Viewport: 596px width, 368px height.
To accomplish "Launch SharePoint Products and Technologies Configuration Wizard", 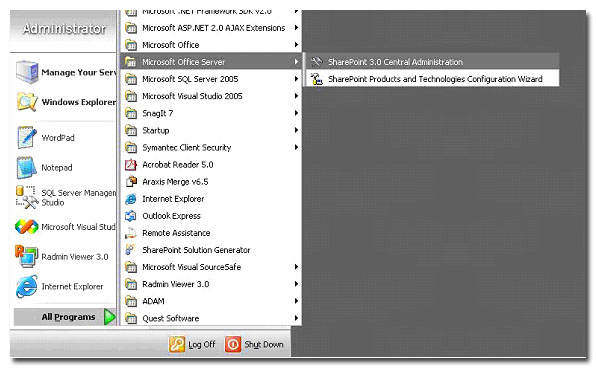I will pos(432,79).
